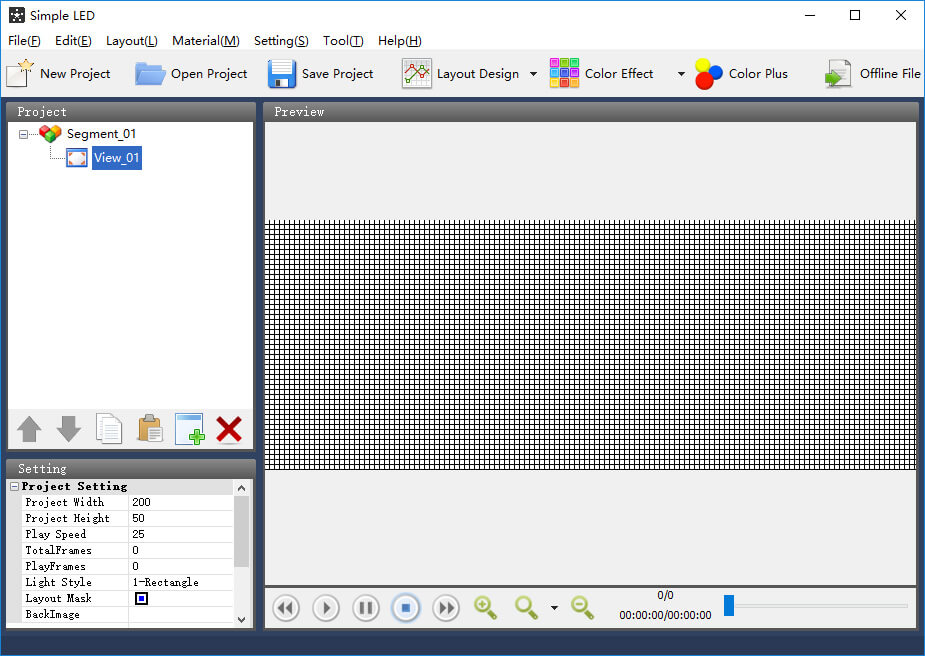The height and width of the screenshot is (656, 925).
Task: Click the copy documents icon
Action: [x=109, y=429]
